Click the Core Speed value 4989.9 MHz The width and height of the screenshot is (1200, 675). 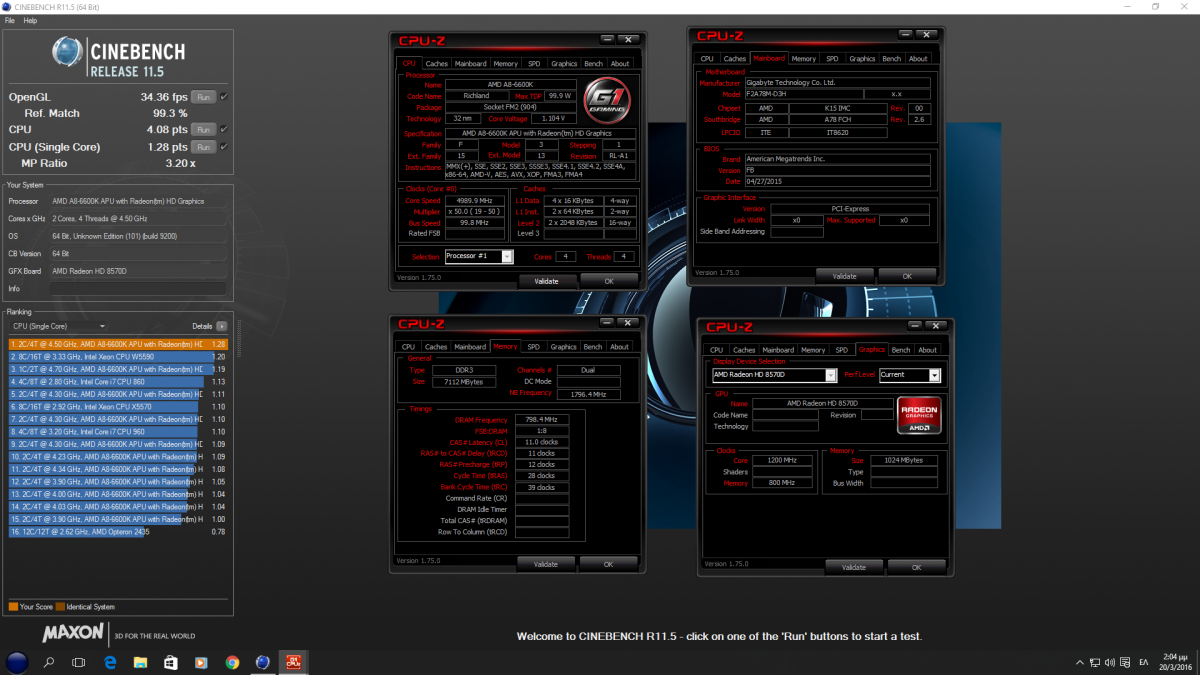pos(474,200)
